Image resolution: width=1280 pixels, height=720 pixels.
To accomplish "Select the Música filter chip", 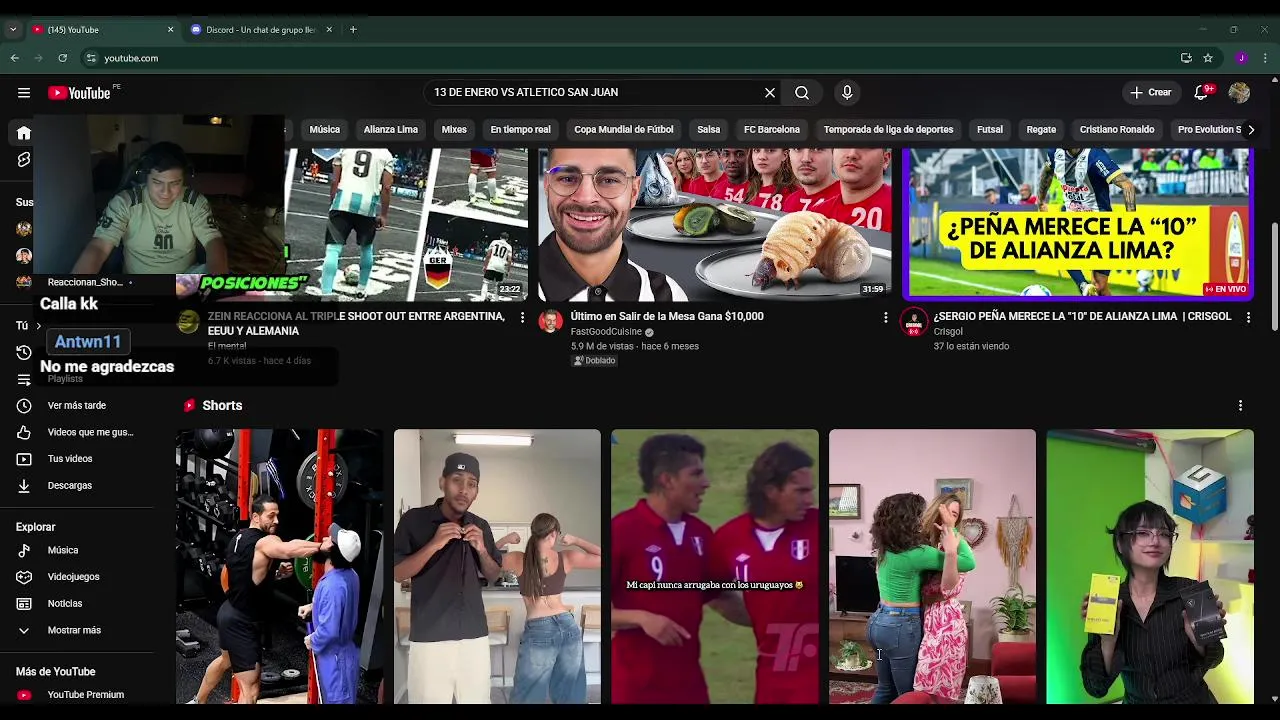I will (x=324, y=130).
